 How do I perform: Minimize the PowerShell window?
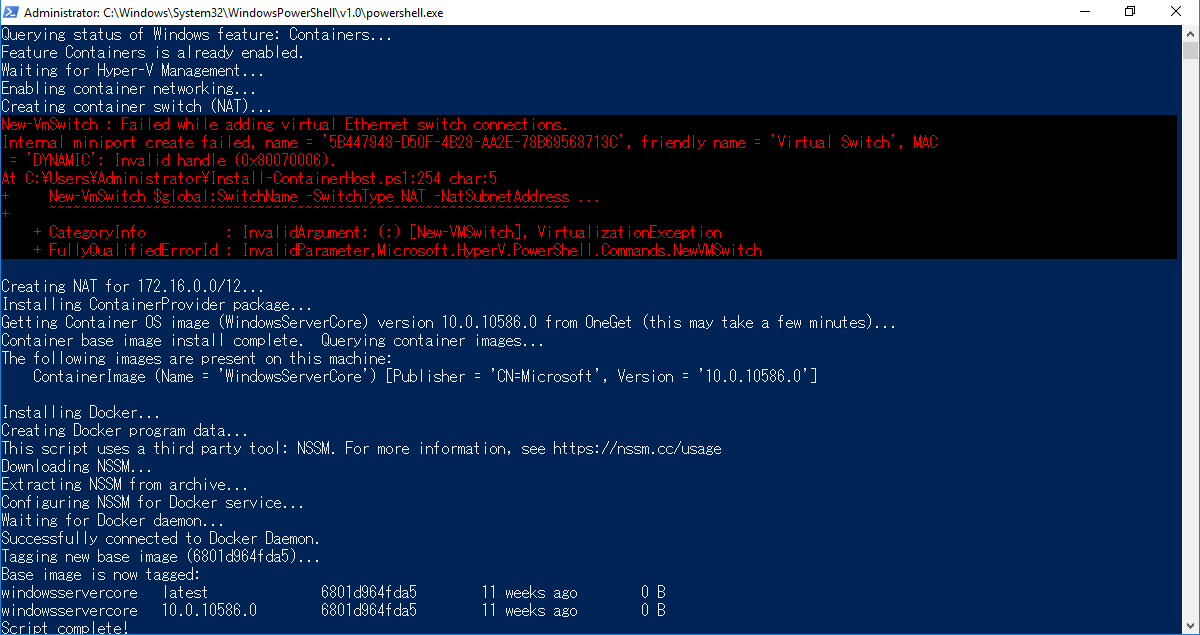pos(1085,12)
